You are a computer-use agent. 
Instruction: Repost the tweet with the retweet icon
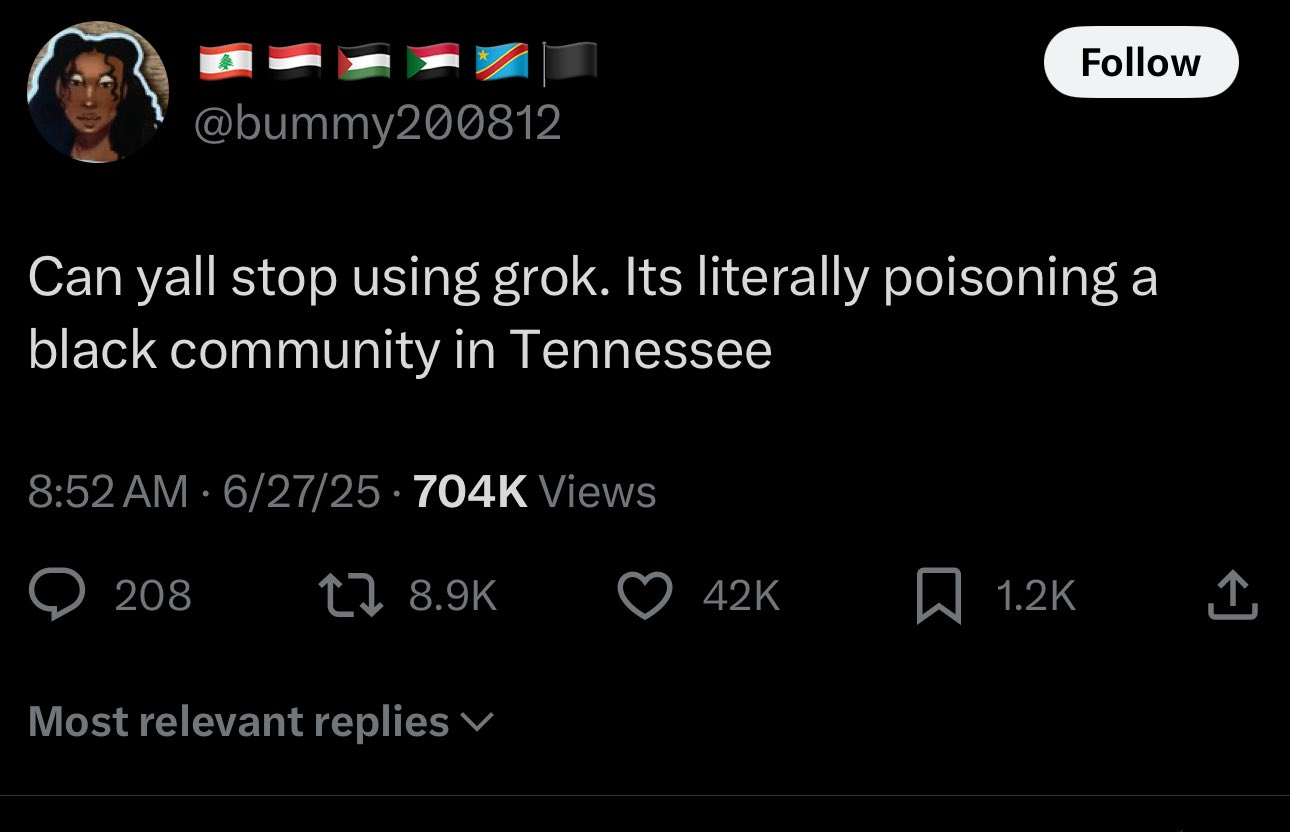click(349, 595)
